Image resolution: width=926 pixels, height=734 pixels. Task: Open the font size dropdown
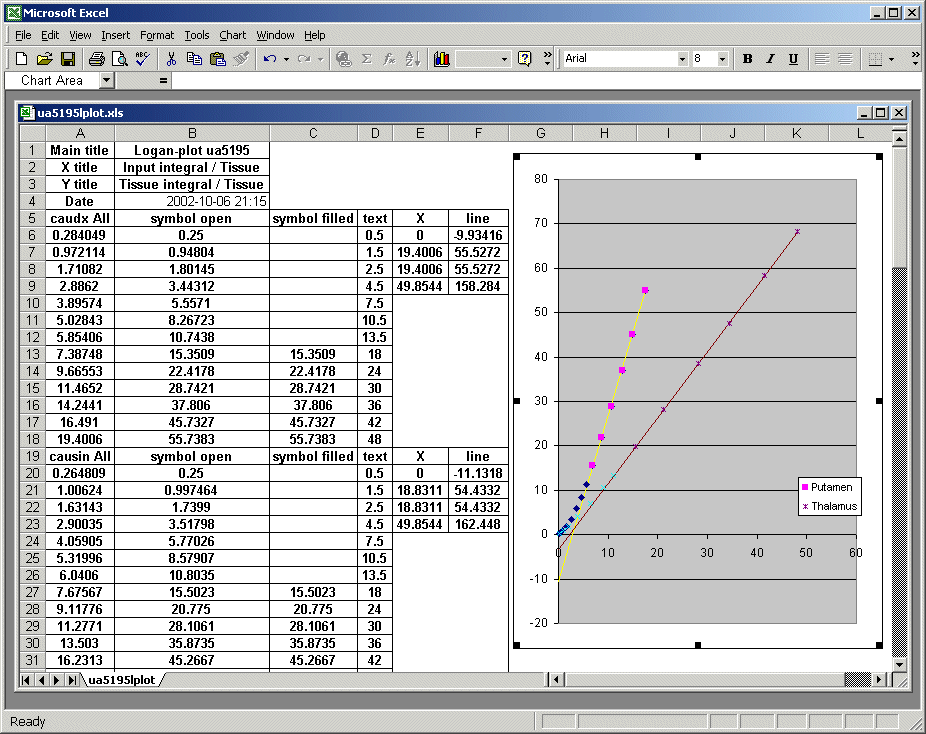[x=724, y=59]
